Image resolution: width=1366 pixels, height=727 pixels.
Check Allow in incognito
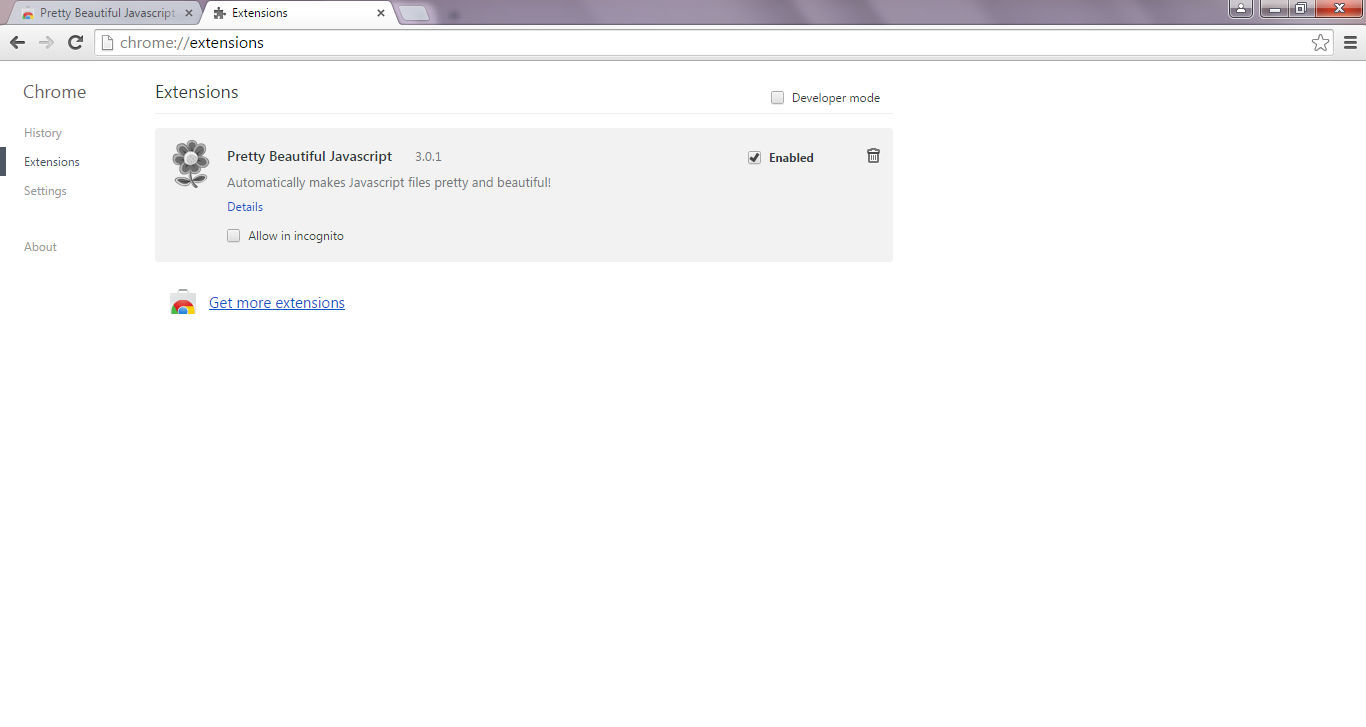coord(233,236)
